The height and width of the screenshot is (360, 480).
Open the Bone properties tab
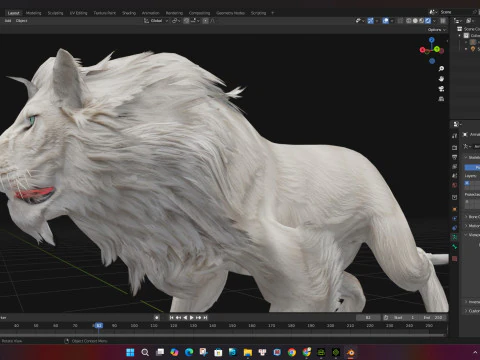pyautogui.click(x=455, y=247)
